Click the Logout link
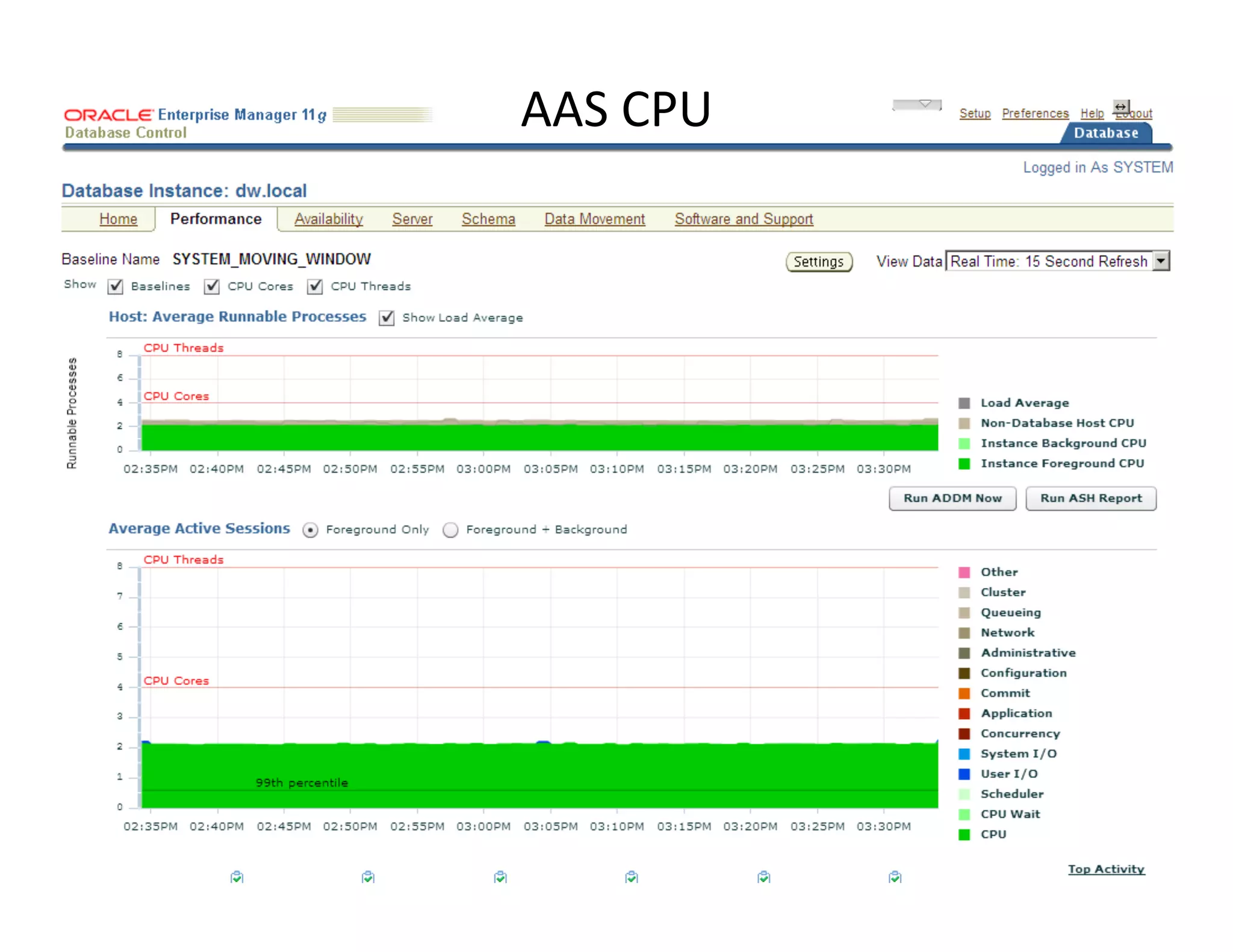Viewport: 1233px width, 952px height. pos(1133,113)
